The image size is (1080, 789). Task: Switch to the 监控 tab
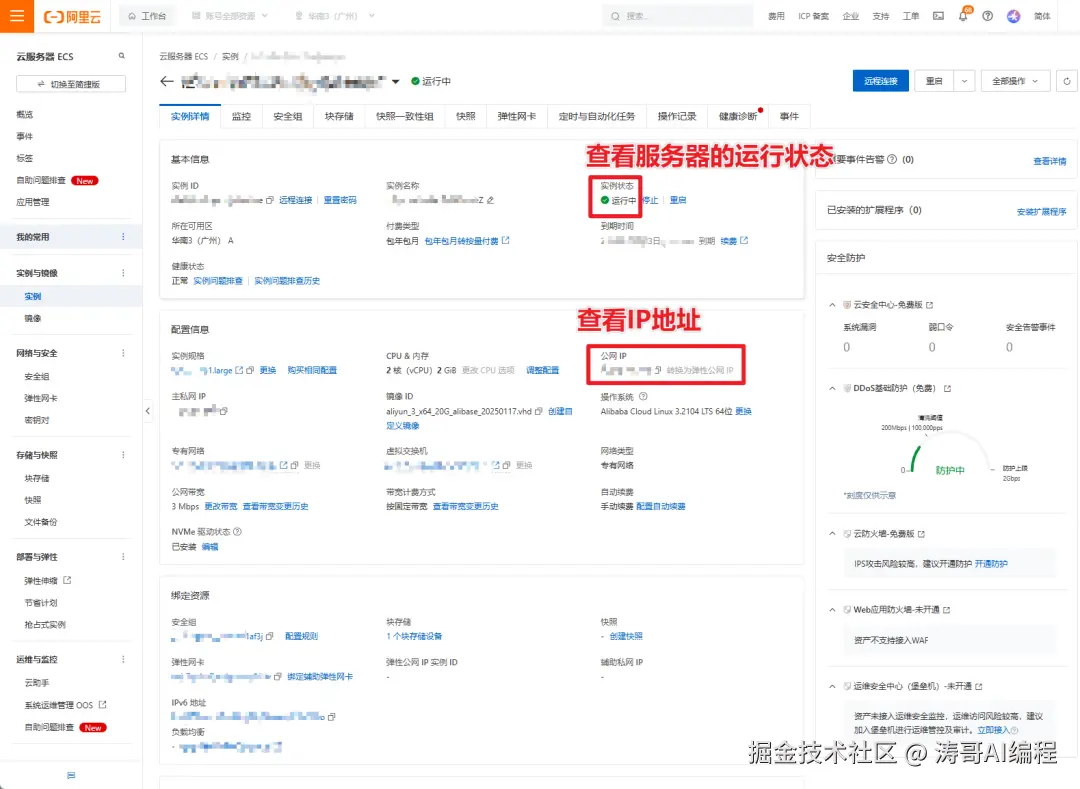(x=242, y=116)
